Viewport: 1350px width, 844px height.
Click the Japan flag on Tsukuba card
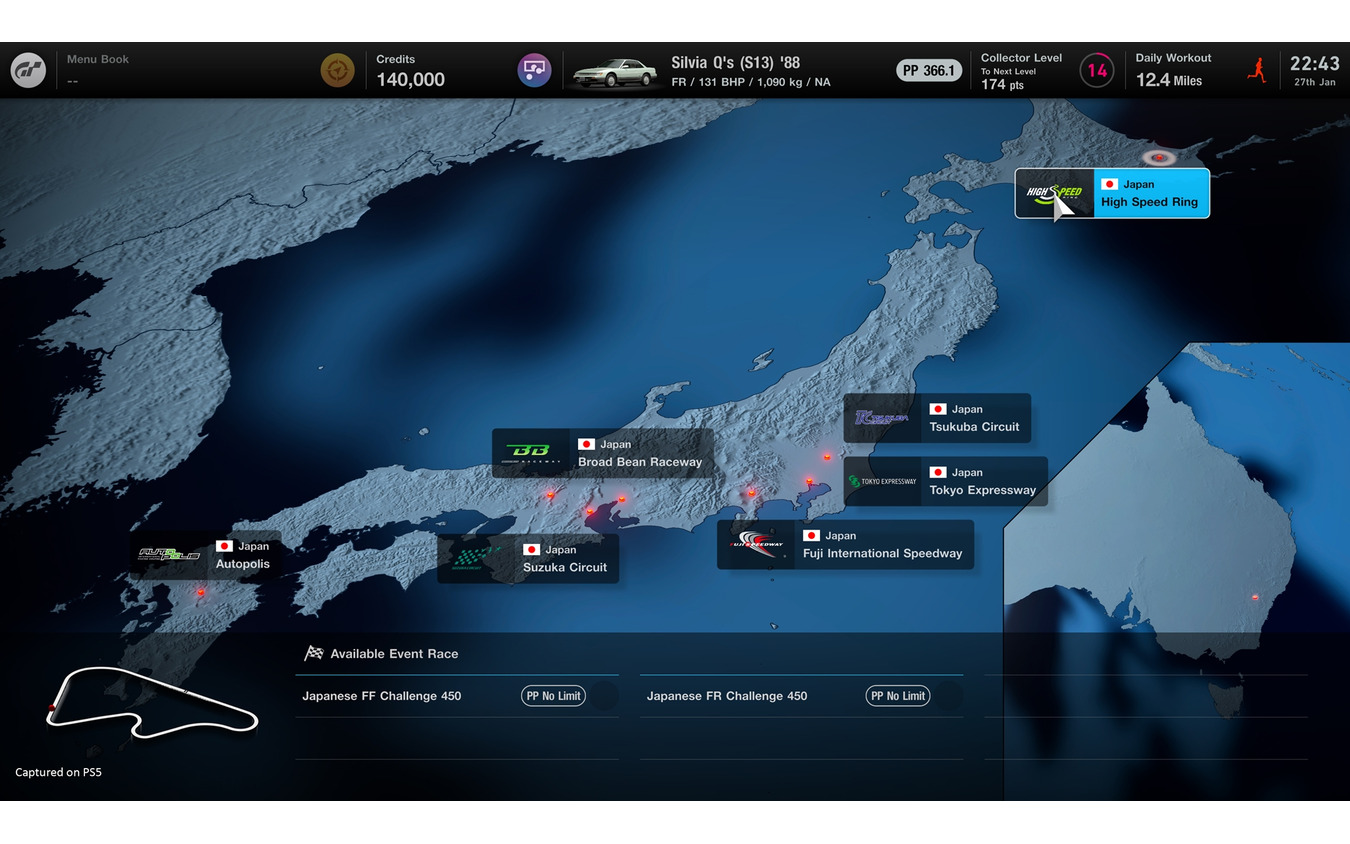[x=938, y=409]
